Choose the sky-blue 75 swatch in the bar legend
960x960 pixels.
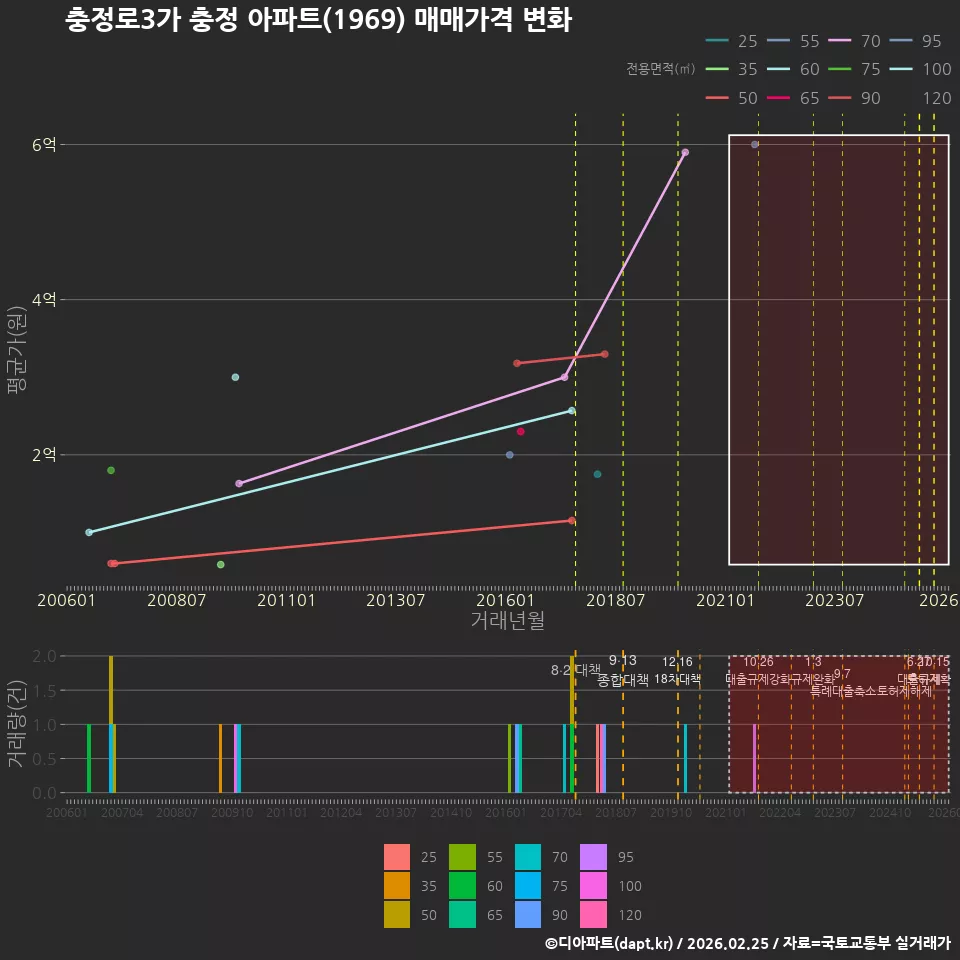pos(528,885)
